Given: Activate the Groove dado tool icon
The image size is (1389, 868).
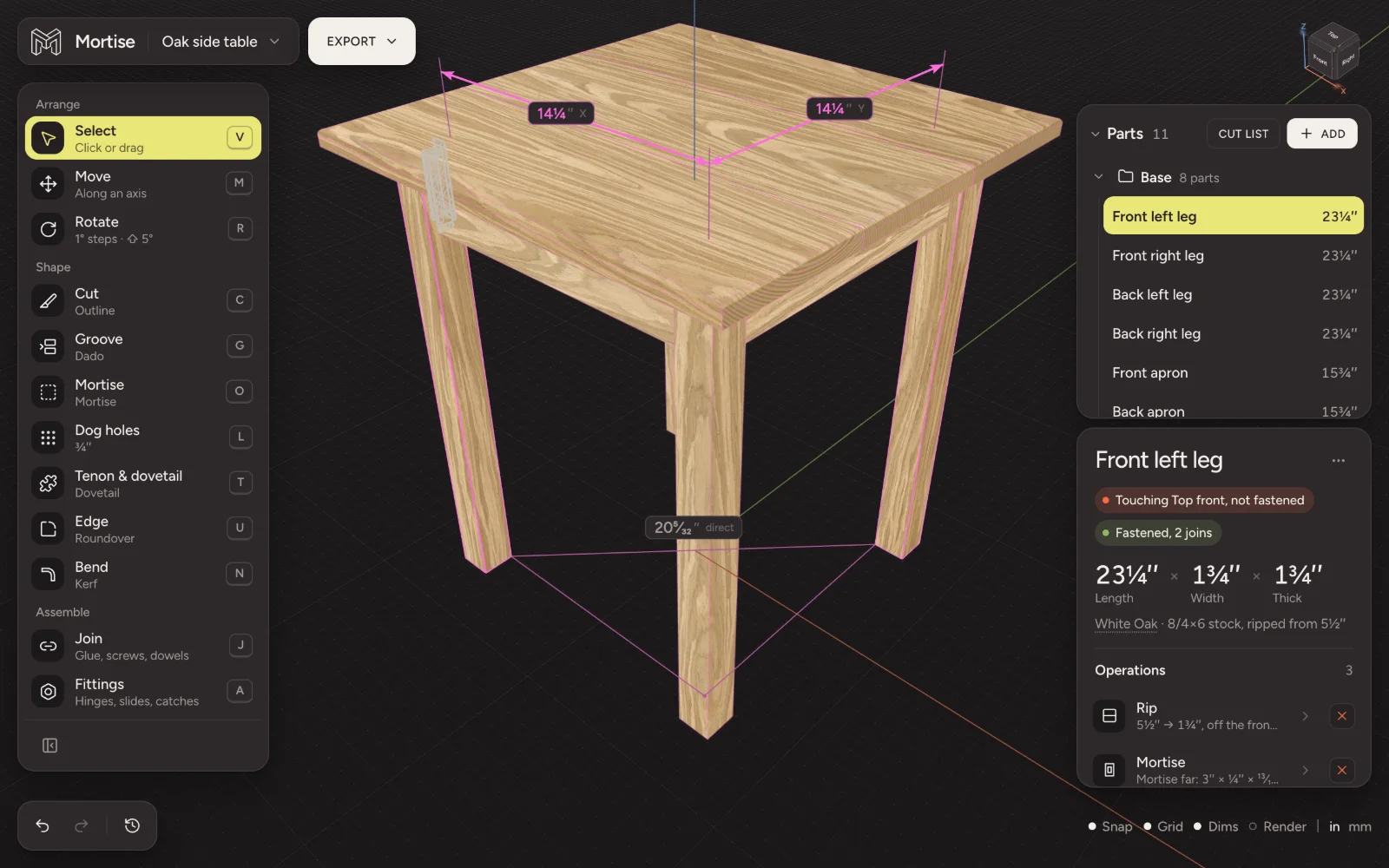Looking at the screenshot, I should click(x=49, y=346).
